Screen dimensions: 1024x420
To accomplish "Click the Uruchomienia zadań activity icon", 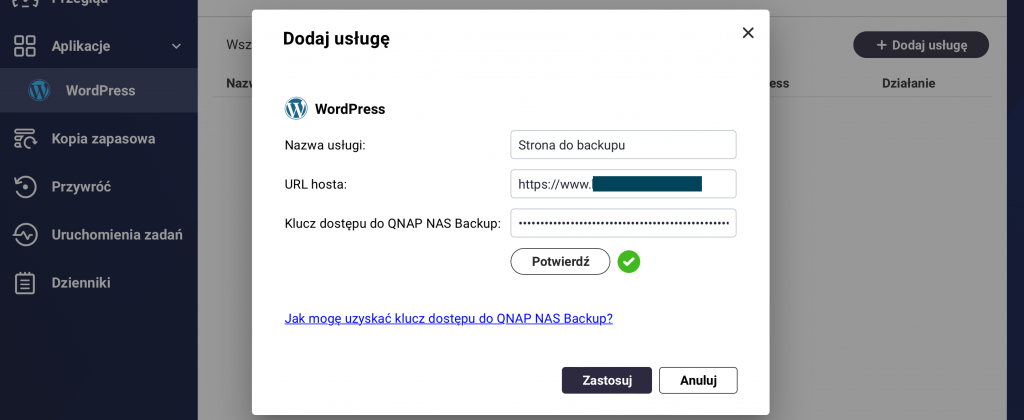I will point(25,235).
